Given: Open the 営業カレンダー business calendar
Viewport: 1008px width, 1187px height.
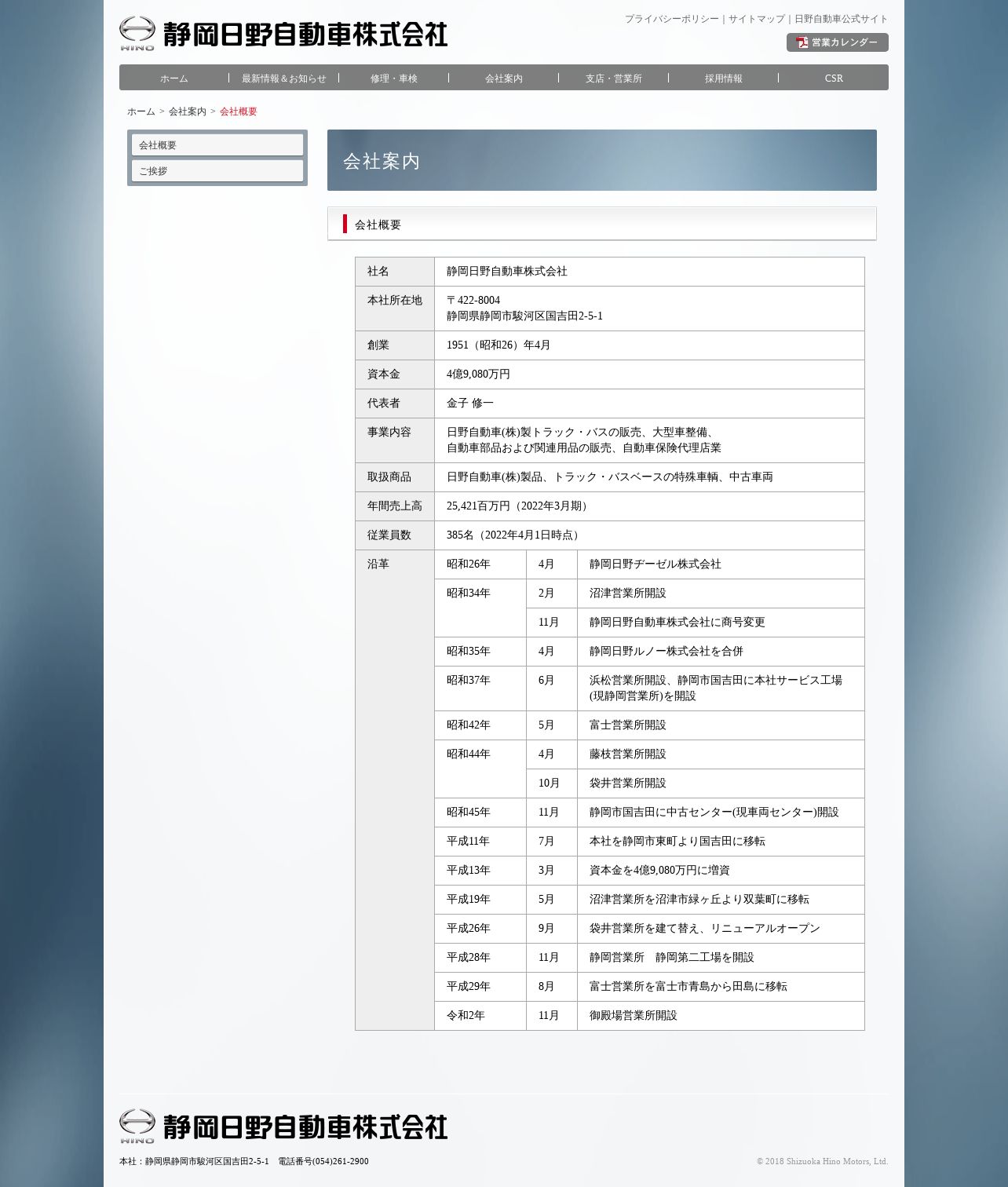Looking at the screenshot, I should [x=838, y=42].
